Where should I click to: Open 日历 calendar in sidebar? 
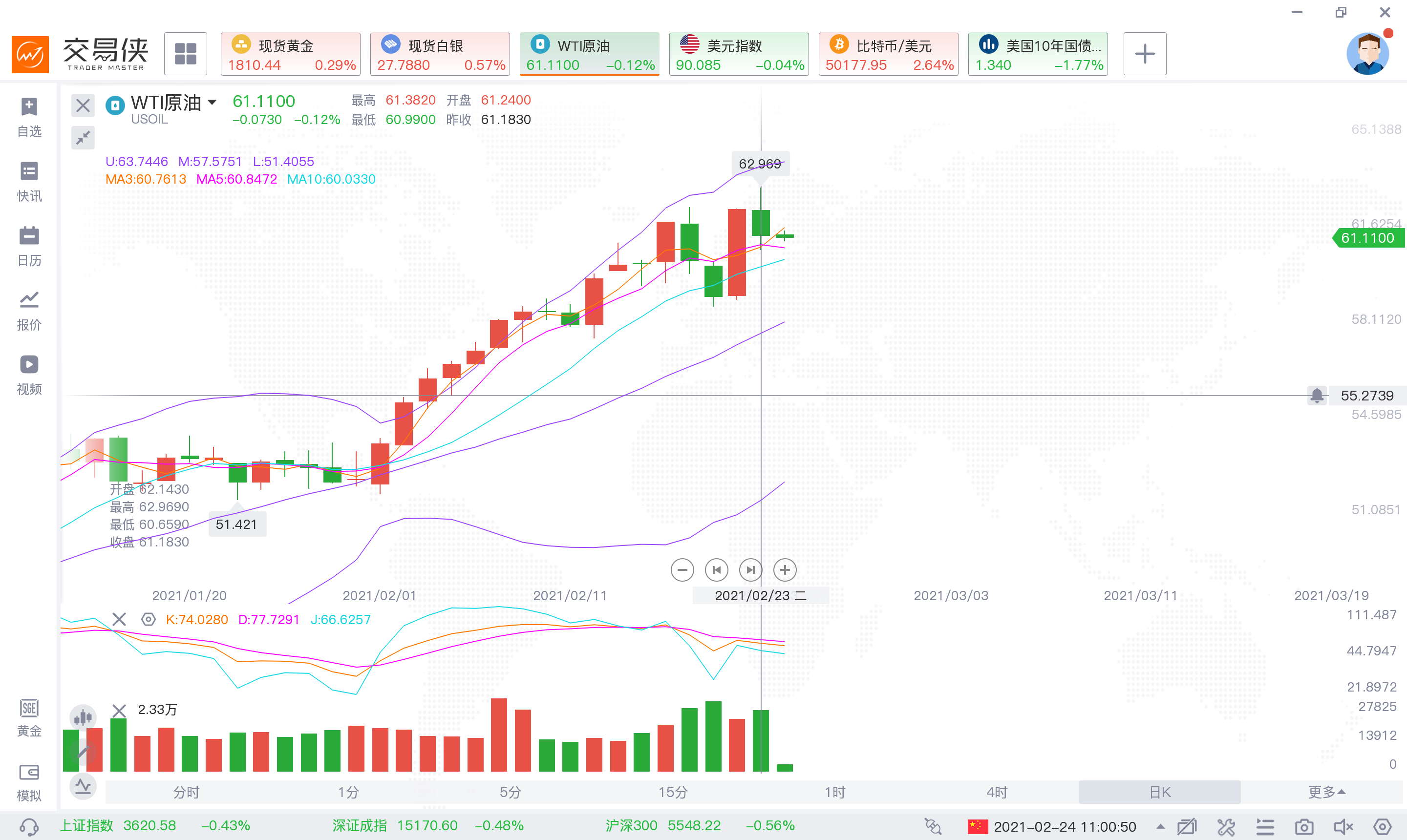click(29, 246)
